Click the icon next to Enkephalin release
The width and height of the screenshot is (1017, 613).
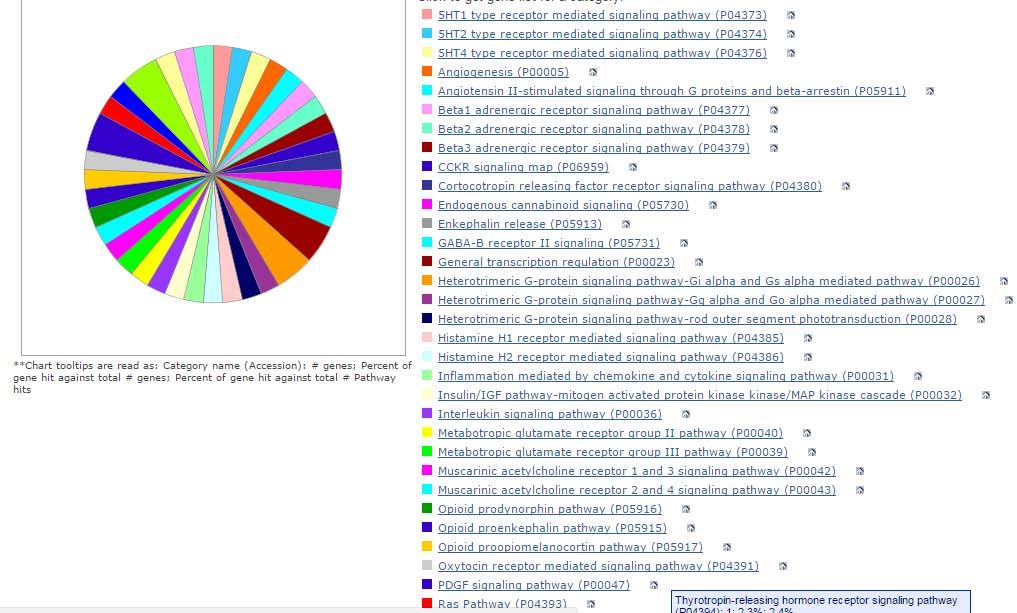pyautogui.click(x=626, y=224)
